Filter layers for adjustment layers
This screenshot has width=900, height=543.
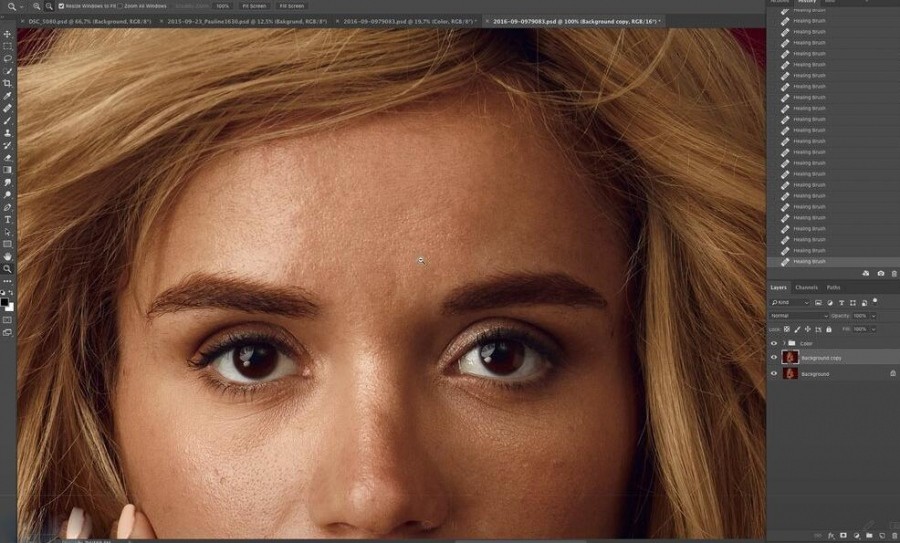(x=830, y=302)
